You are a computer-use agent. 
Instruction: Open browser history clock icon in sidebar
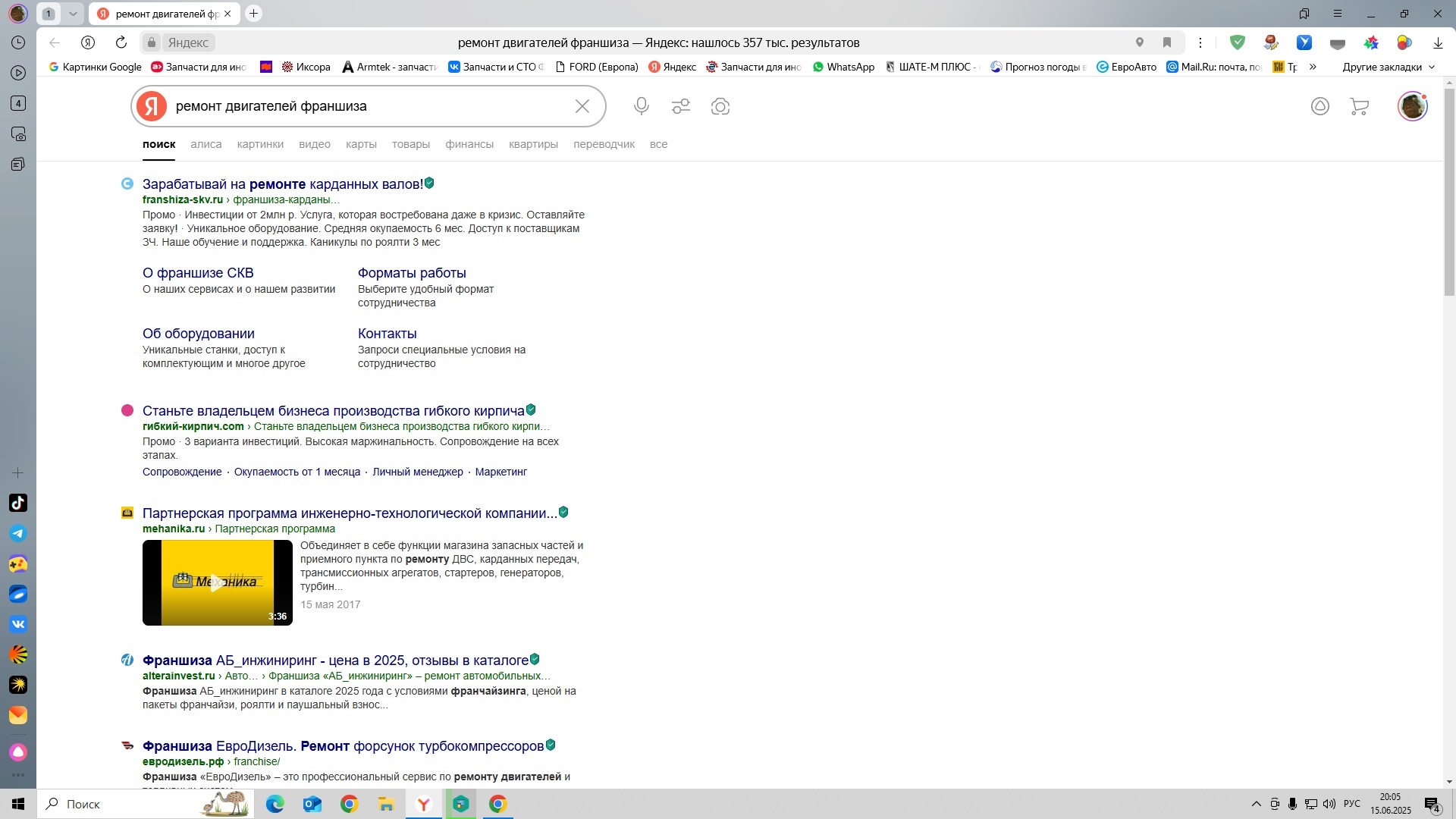pos(18,42)
